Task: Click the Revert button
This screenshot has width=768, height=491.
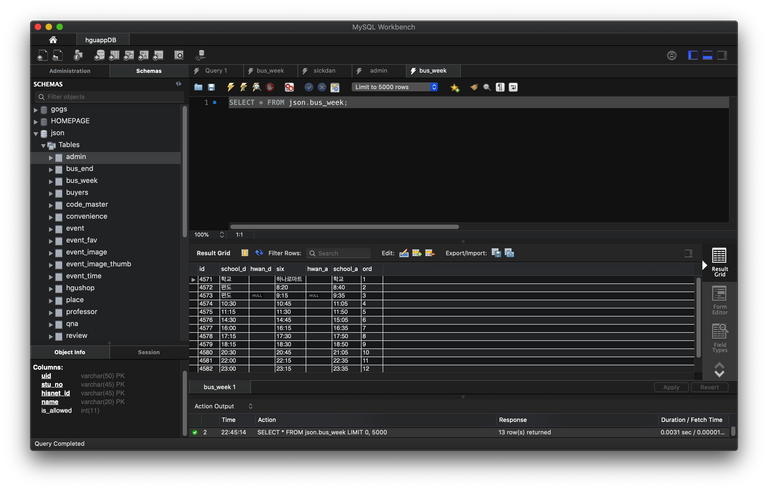Action: pos(709,387)
